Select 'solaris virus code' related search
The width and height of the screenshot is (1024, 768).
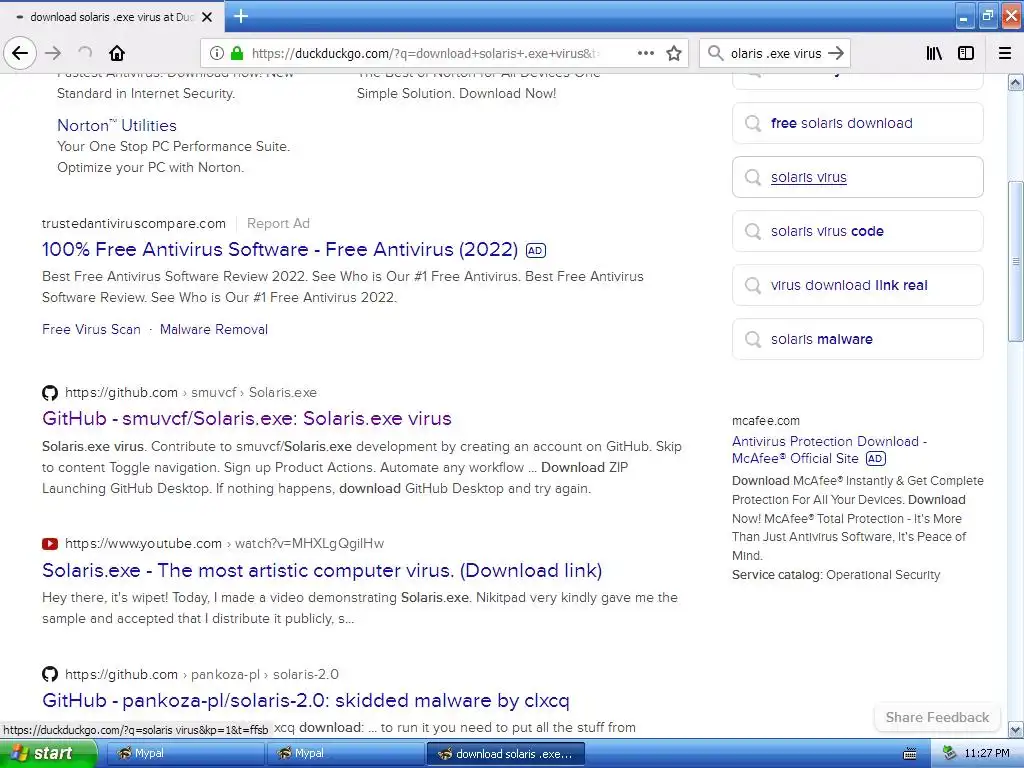point(857,231)
